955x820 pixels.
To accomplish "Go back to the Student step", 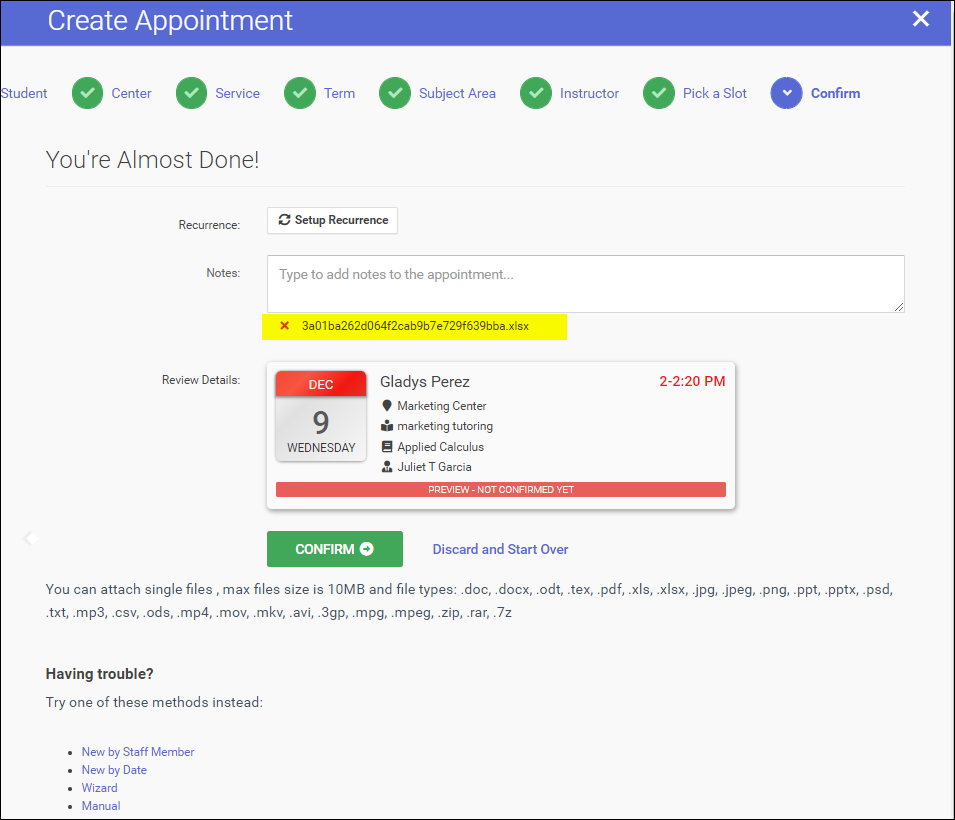I will click(x=24, y=93).
